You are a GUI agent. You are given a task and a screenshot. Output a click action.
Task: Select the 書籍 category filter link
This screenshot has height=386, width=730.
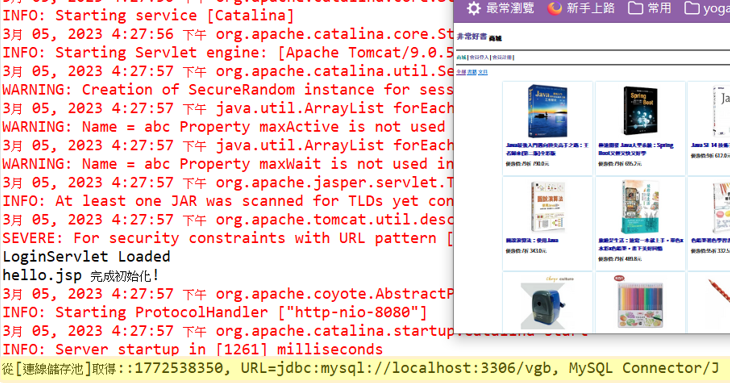(x=472, y=72)
